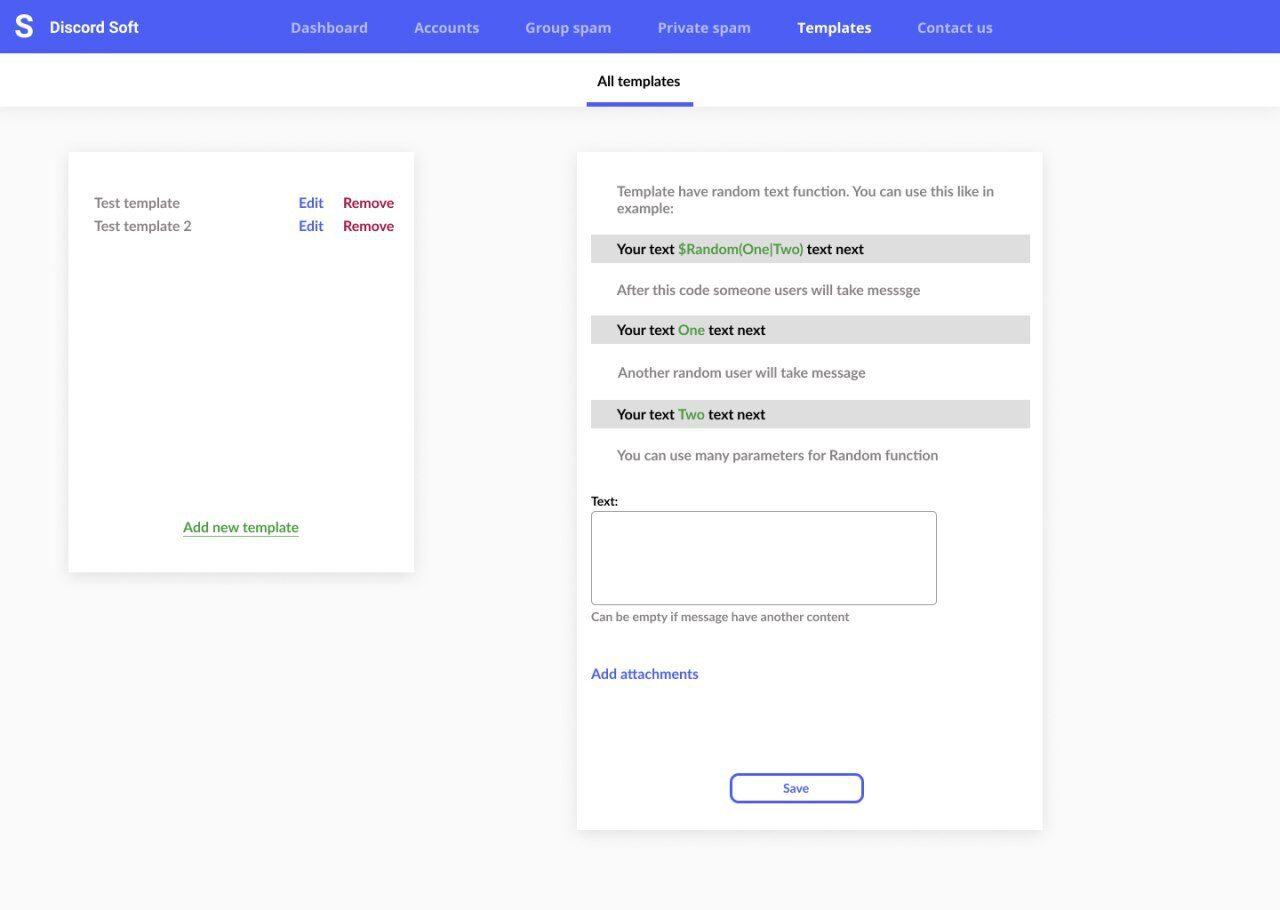Select Templates in the top navigation
The width and height of the screenshot is (1280, 910).
click(834, 28)
